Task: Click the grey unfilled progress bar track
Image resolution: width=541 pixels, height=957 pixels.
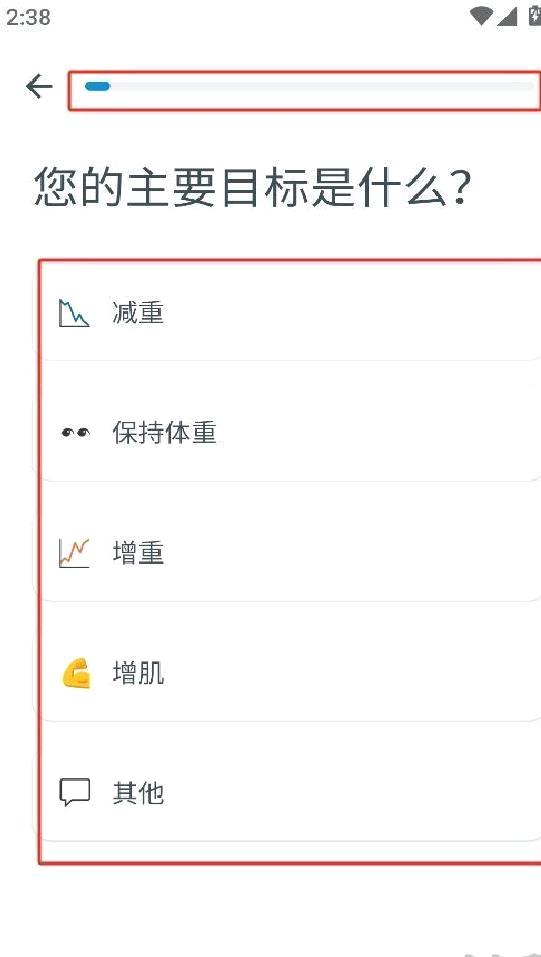Action: 322,87
